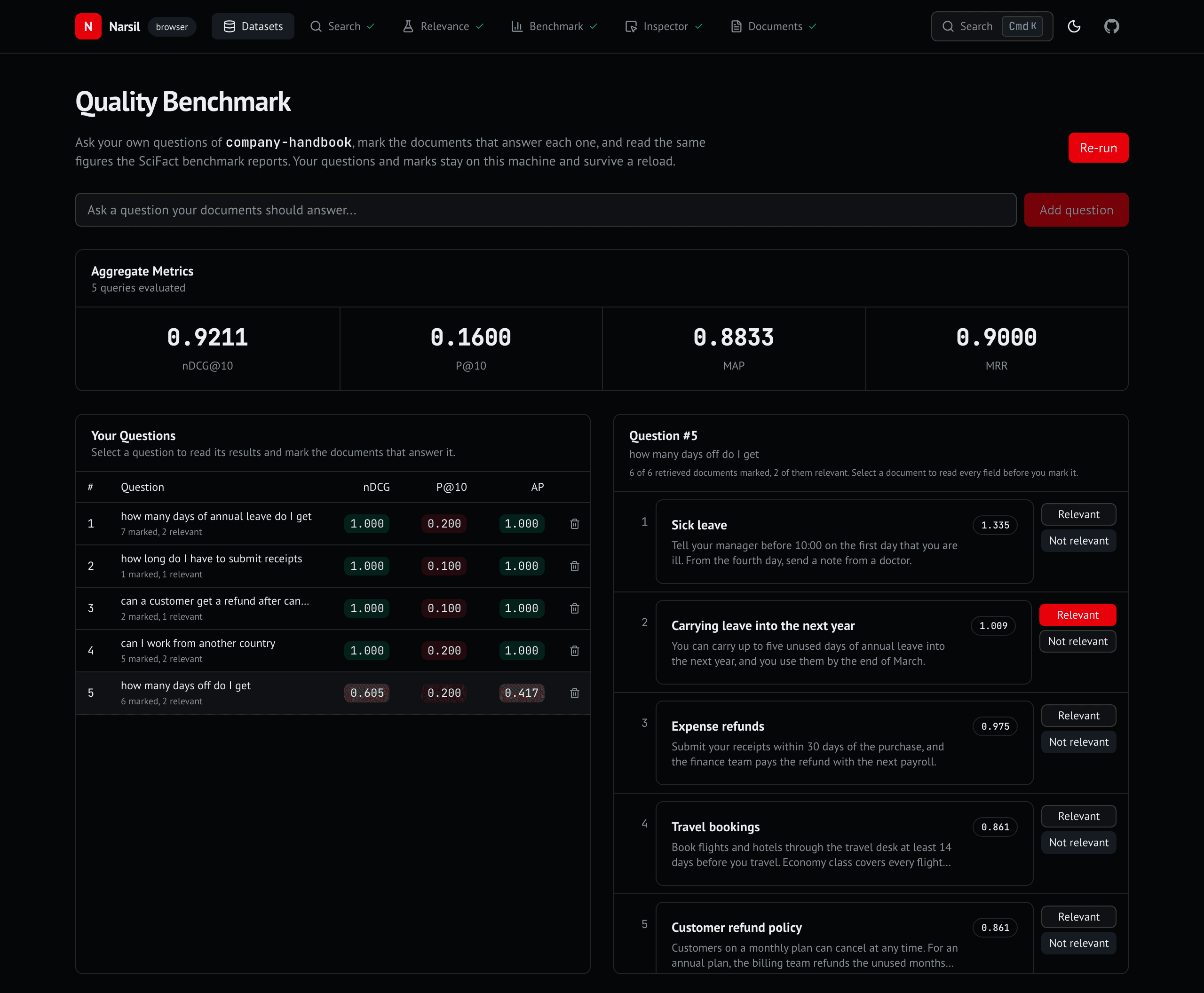Mark Sick leave as Not relevant
1204x993 pixels.
[x=1078, y=541]
